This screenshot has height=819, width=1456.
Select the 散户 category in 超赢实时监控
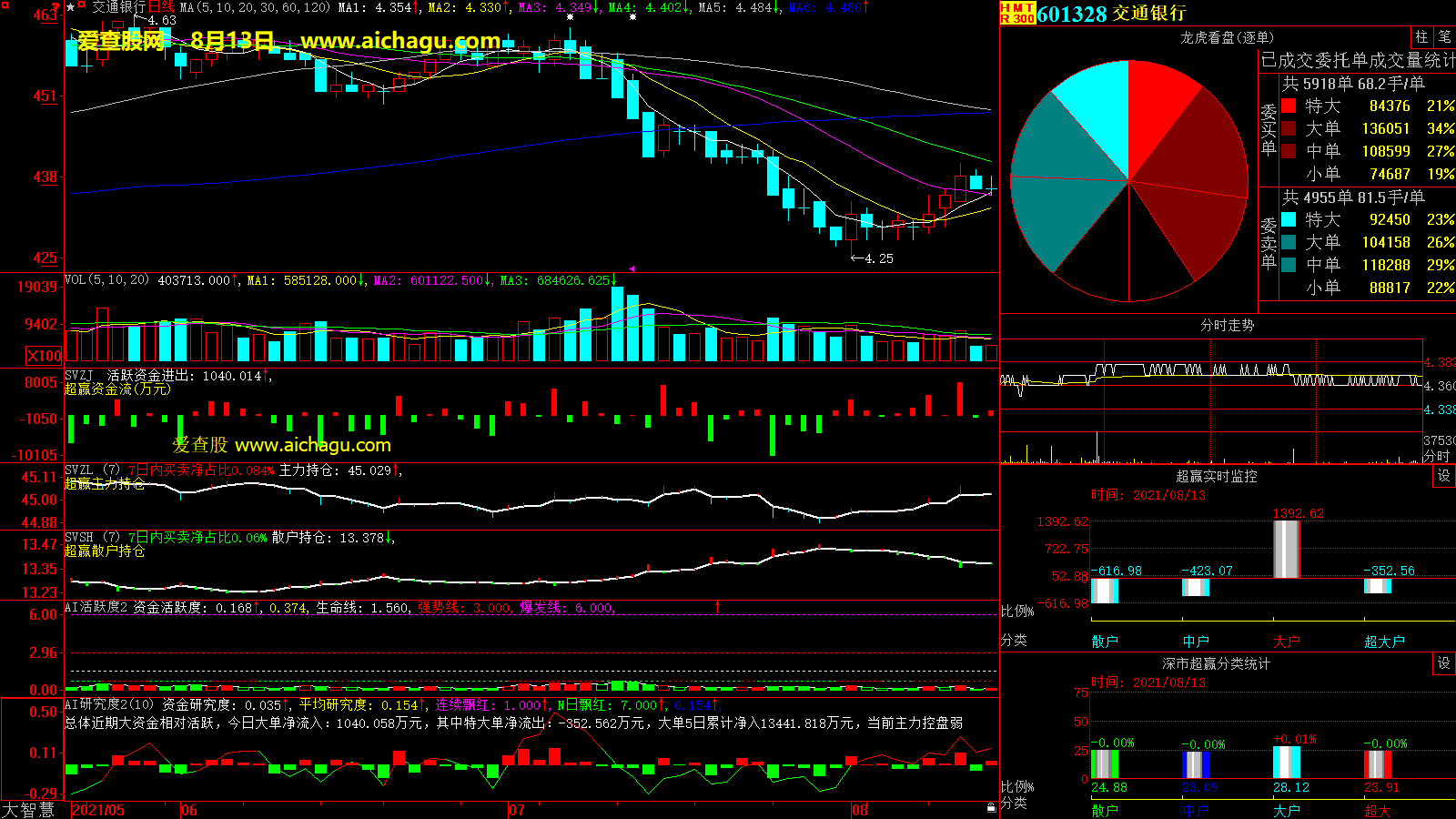coord(1104,642)
